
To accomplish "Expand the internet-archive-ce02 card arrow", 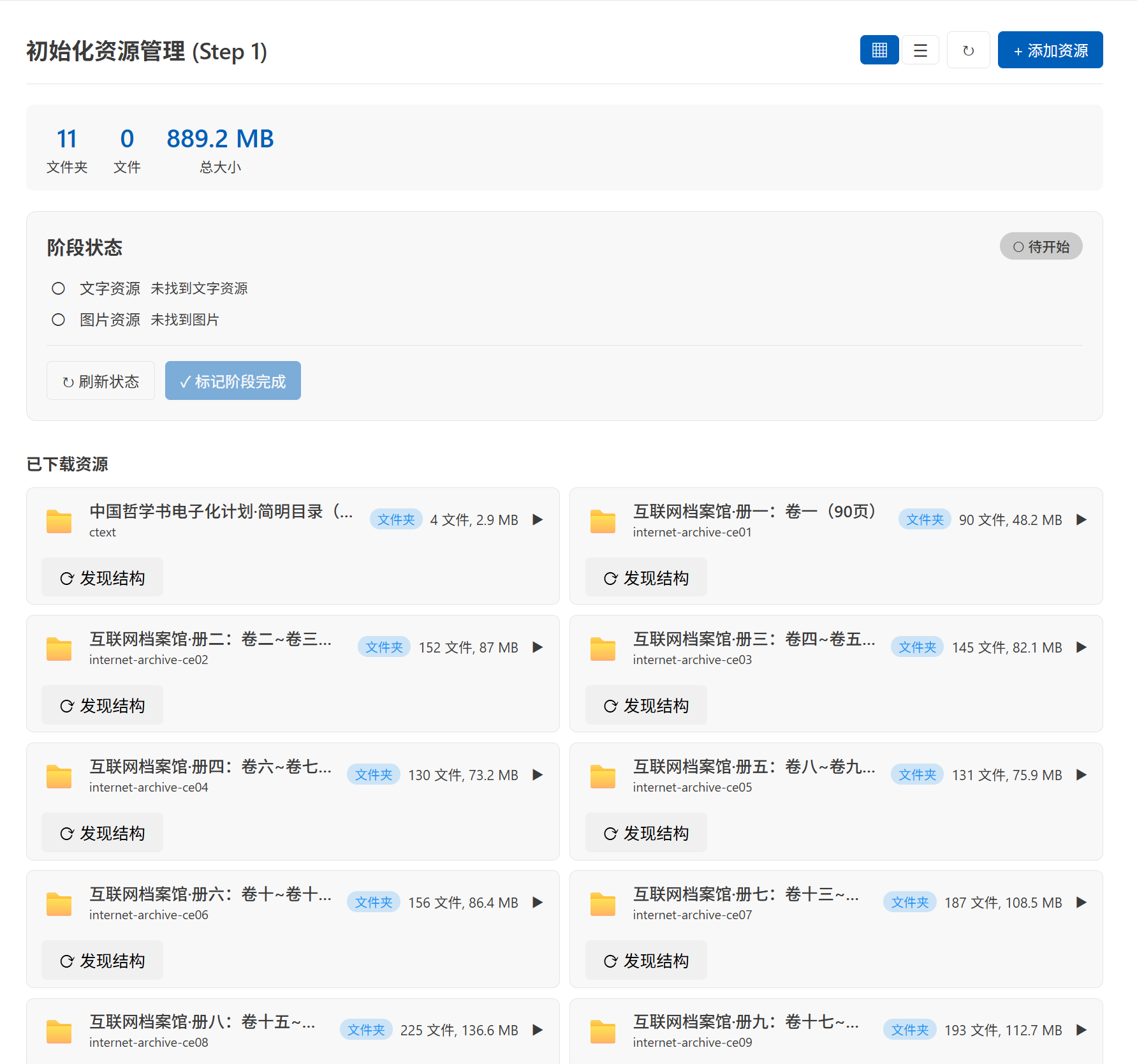I will pyautogui.click(x=538, y=647).
